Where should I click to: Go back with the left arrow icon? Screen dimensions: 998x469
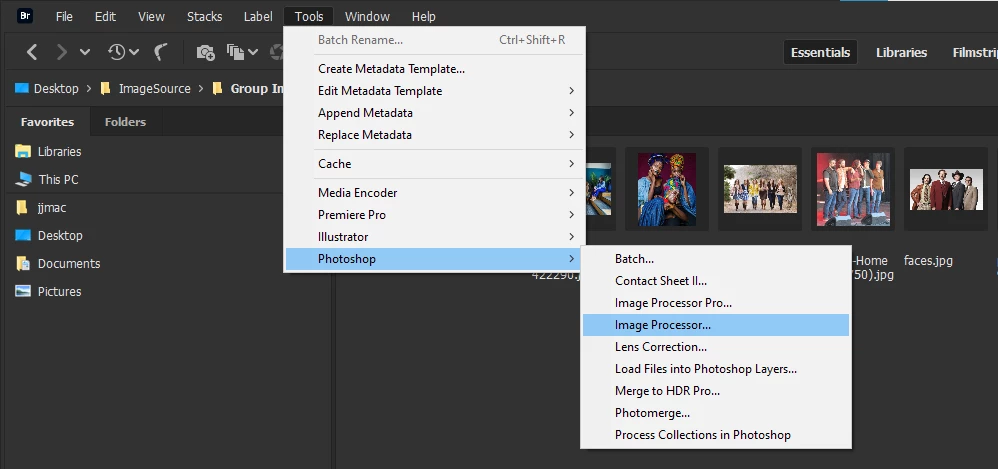[x=32, y=52]
